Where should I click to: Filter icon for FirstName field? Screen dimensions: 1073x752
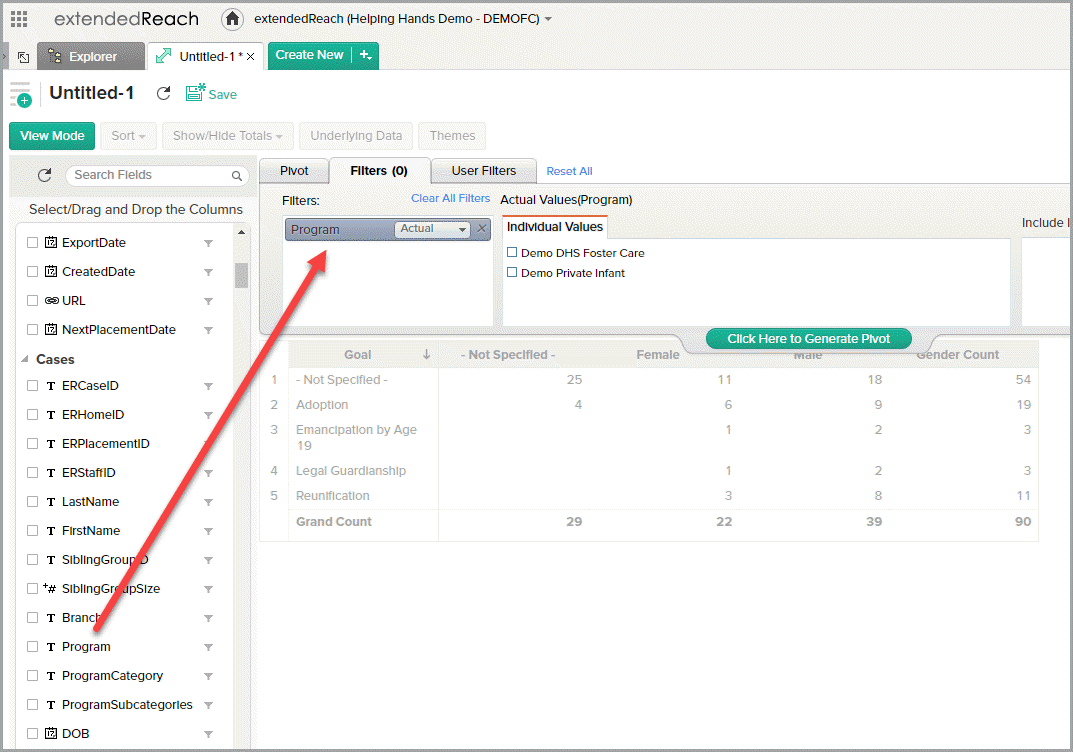(208, 531)
